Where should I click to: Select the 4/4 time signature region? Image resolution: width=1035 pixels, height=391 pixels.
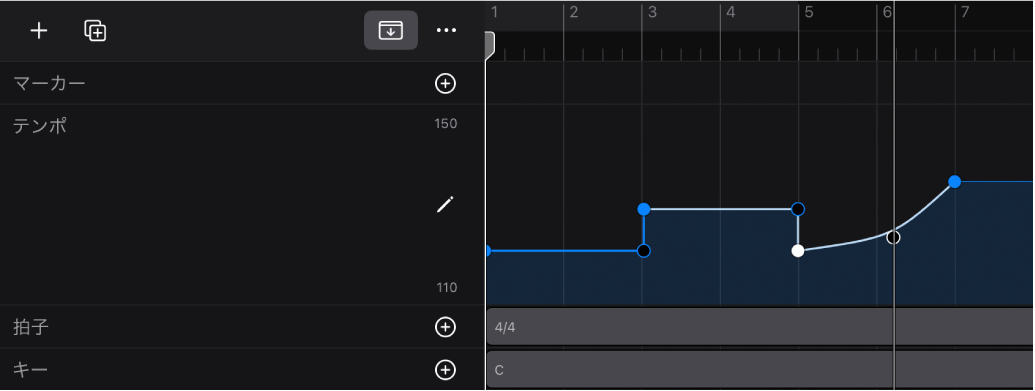coord(760,326)
